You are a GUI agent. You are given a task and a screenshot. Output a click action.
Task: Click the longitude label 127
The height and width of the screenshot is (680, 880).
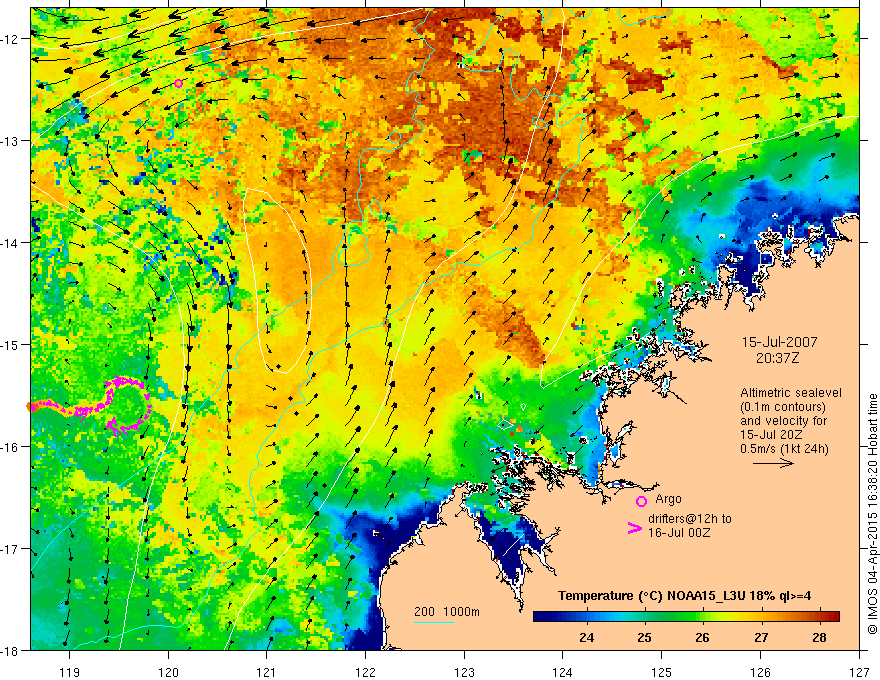859,672
